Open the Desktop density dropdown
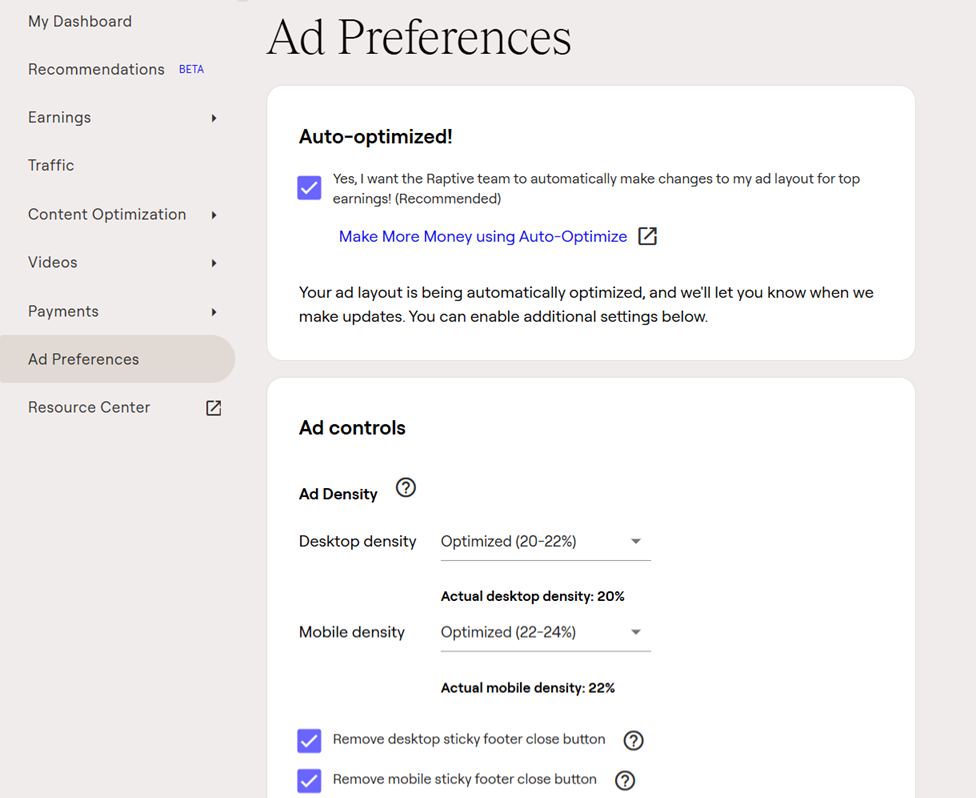Screen dimensions: 976x798 [636, 541]
